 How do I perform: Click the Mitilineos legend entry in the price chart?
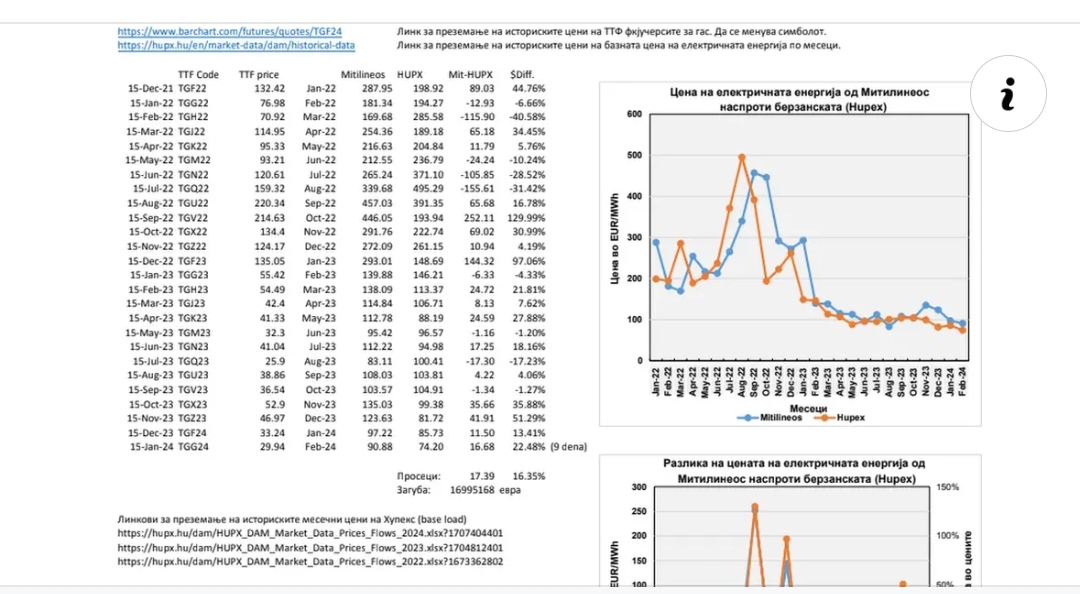[773, 417]
